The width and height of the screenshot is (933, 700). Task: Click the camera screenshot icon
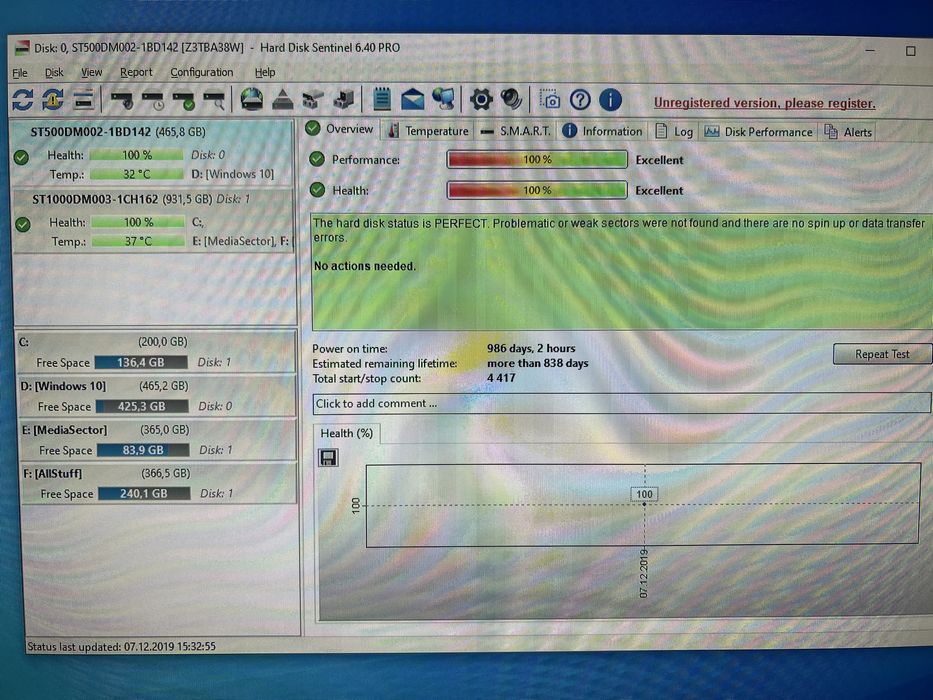[x=550, y=99]
